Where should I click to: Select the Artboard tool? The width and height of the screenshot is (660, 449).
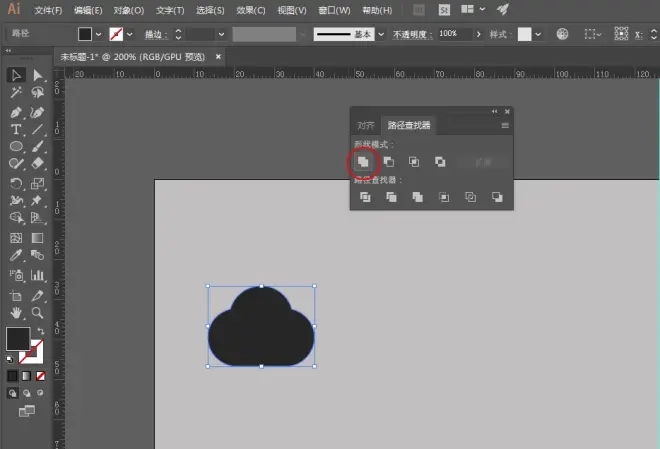[16, 296]
